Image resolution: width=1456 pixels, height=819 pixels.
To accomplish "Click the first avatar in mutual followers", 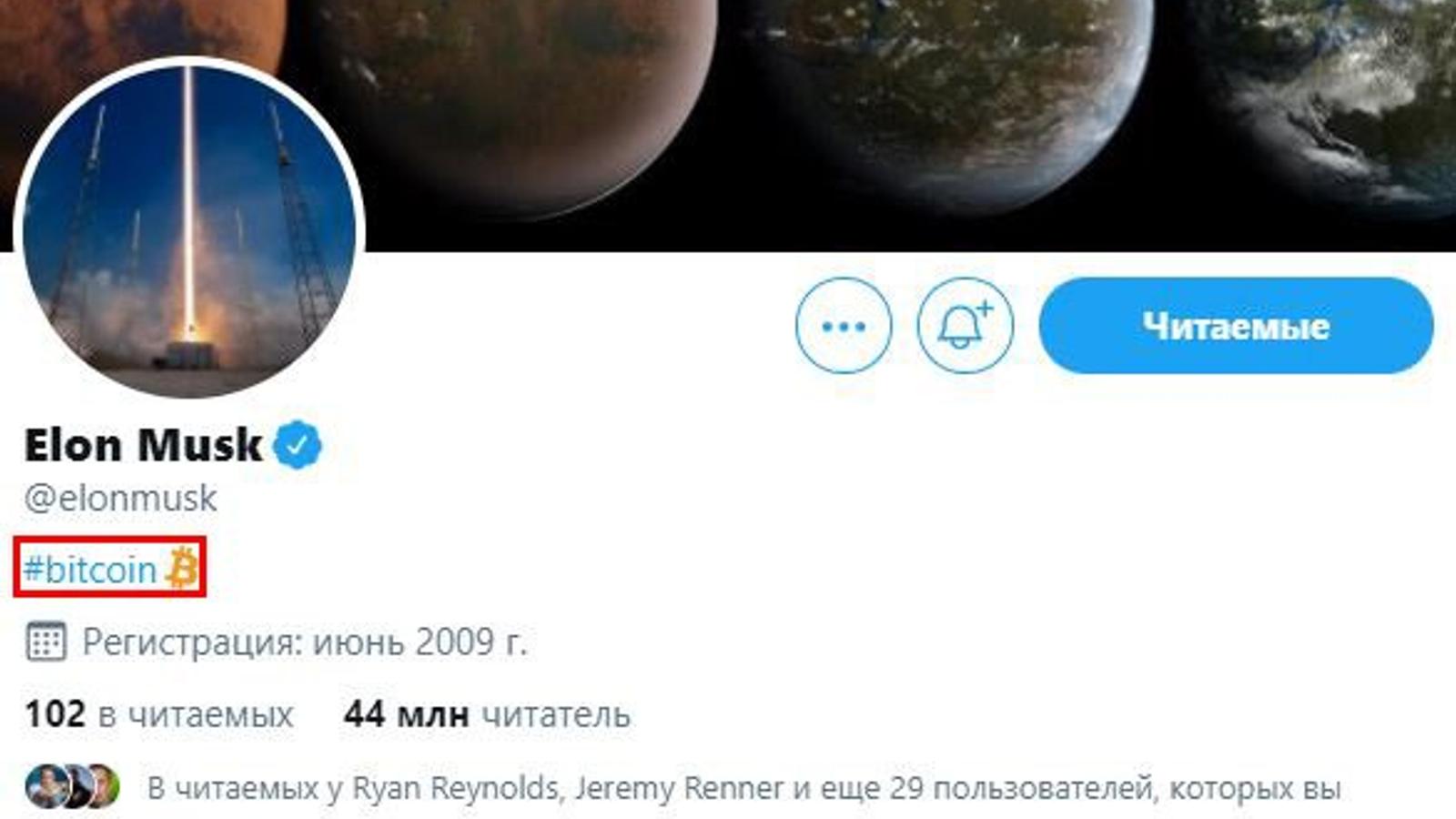I will (45, 787).
